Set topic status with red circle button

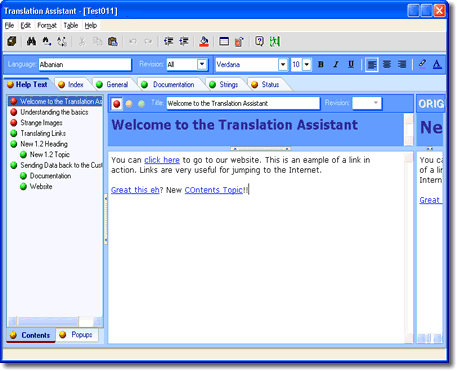click(117, 104)
